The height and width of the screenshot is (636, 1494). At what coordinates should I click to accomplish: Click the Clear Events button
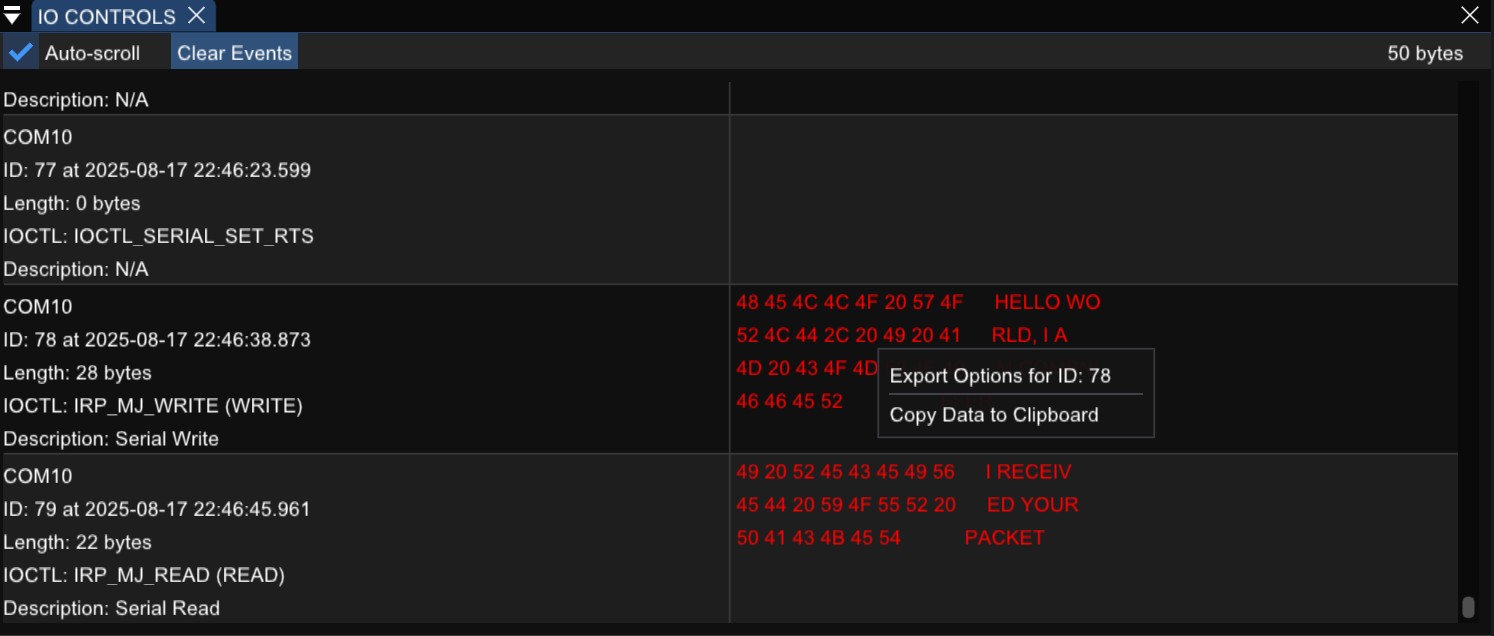point(234,53)
